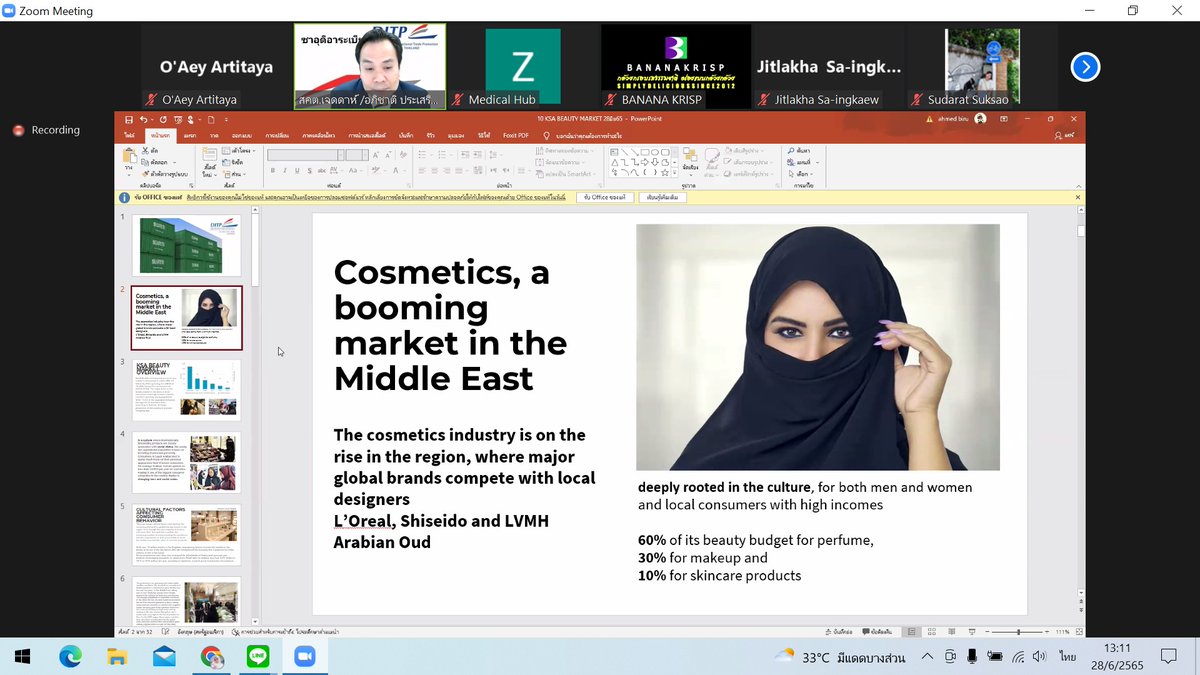Click the Windows Start button
This screenshot has width=1200, height=675.
pyautogui.click(x=22, y=657)
